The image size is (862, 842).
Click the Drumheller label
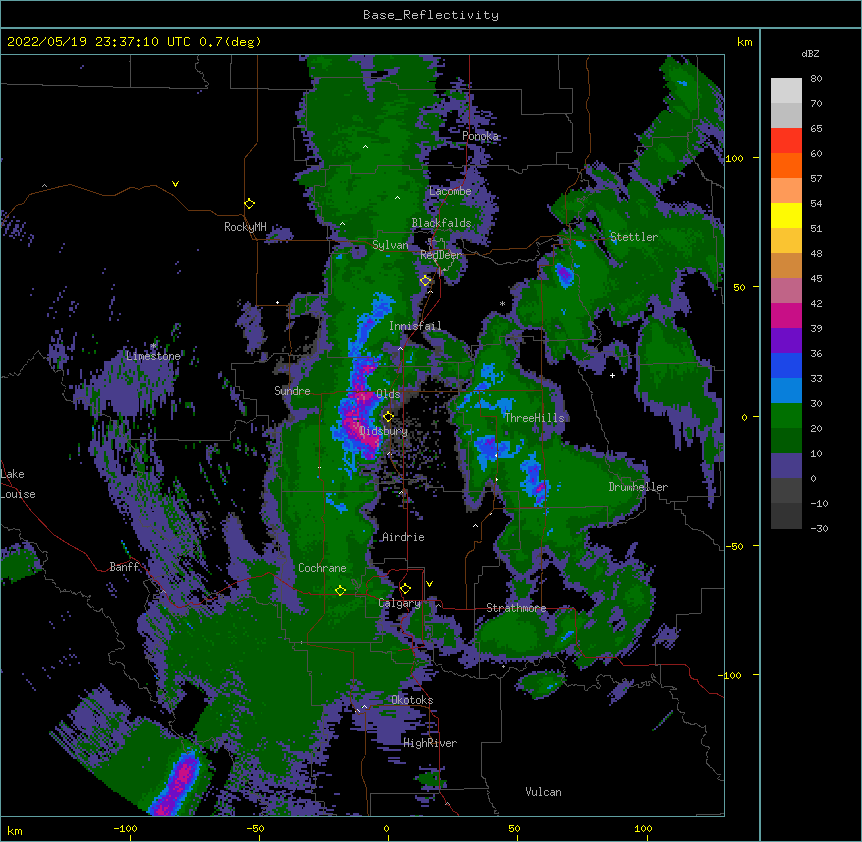pyautogui.click(x=638, y=487)
